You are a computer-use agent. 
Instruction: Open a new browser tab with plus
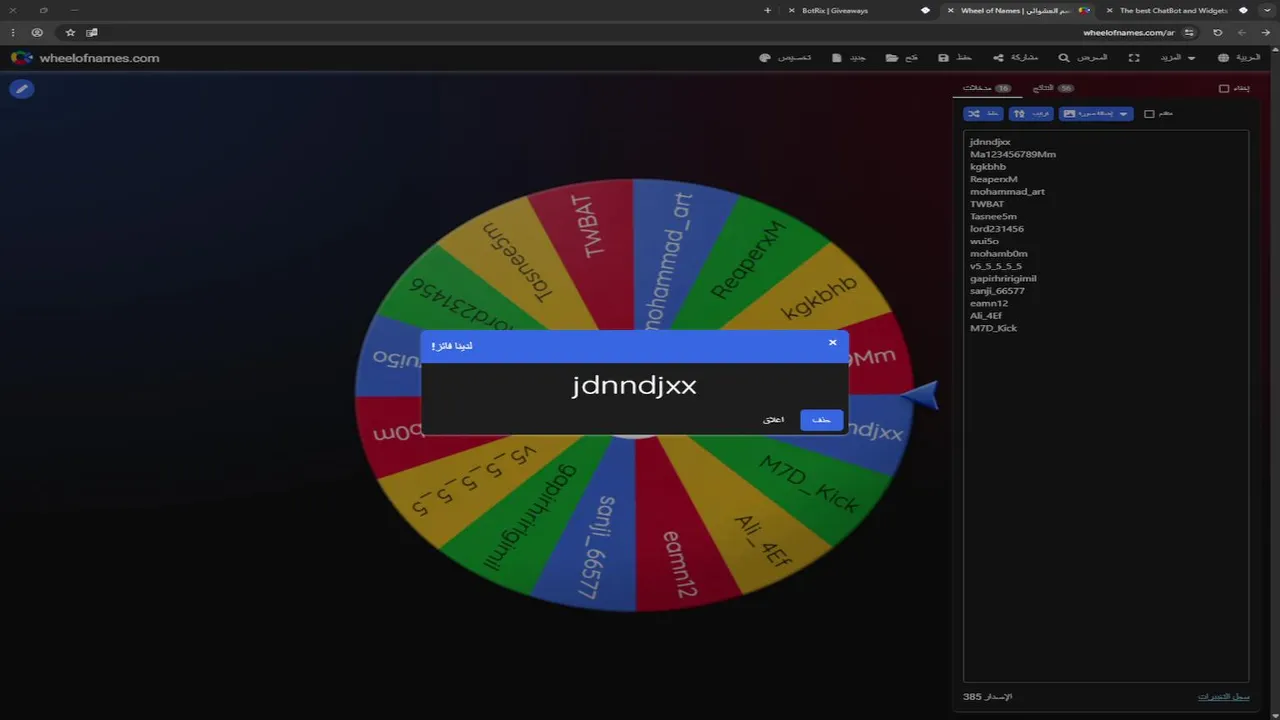tap(768, 10)
